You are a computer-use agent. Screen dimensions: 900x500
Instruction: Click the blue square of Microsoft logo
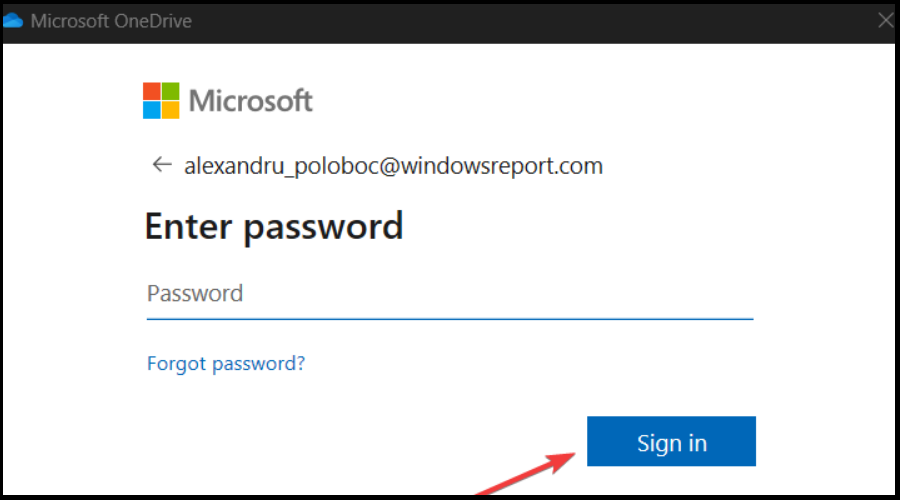coord(152,110)
